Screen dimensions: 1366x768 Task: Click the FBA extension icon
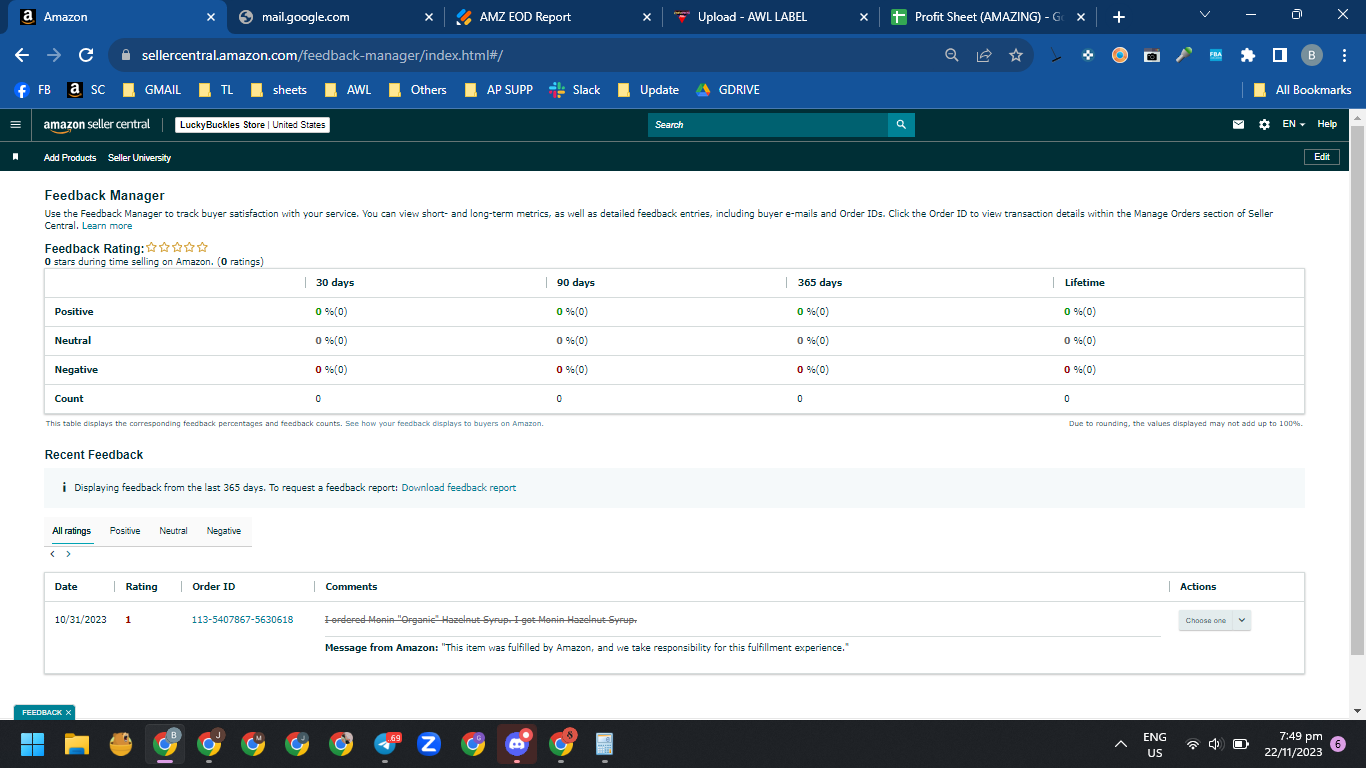1216,56
